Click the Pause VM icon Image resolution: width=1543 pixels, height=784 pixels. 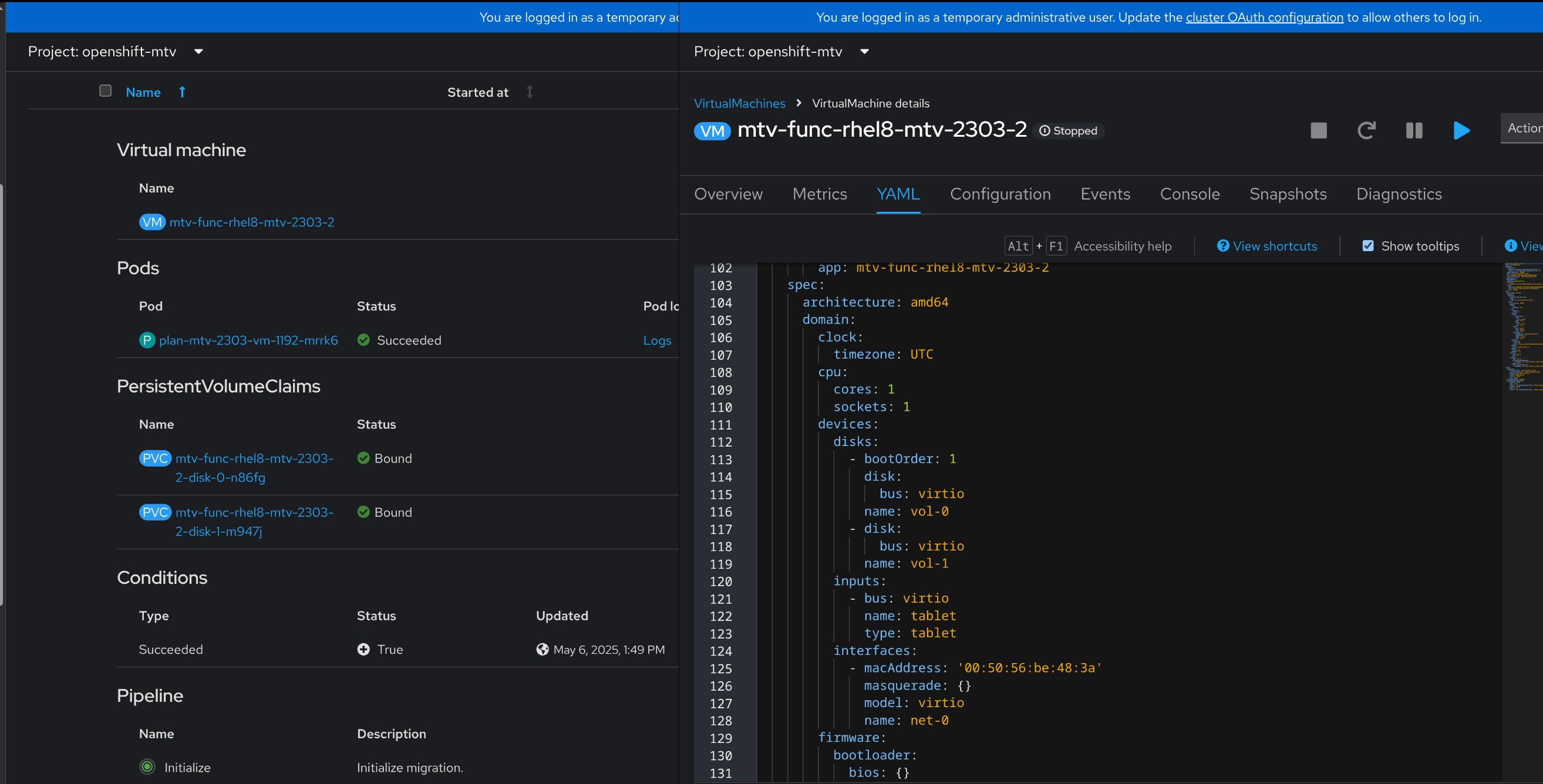pyautogui.click(x=1414, y=130)
